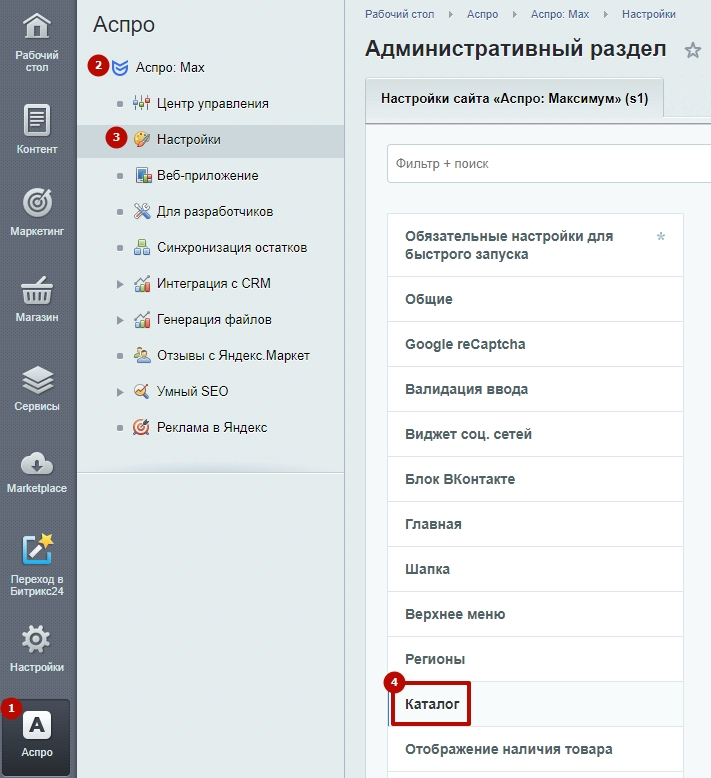Expand the Интеграция с CRM tree node

[120, 284]
